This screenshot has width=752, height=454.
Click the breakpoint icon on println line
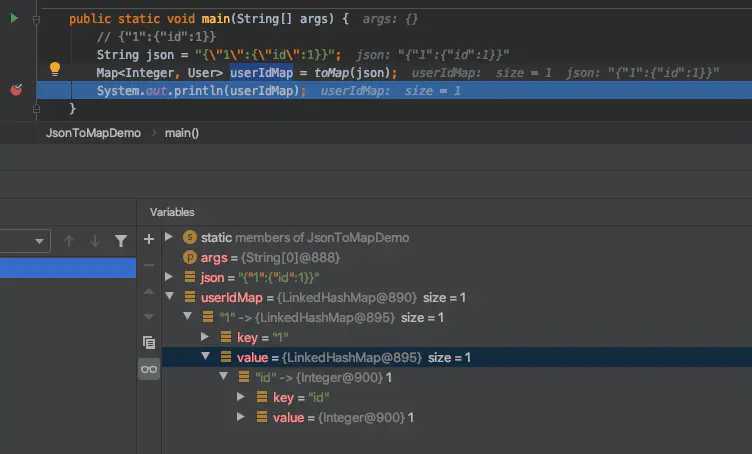tap(16, 90)
